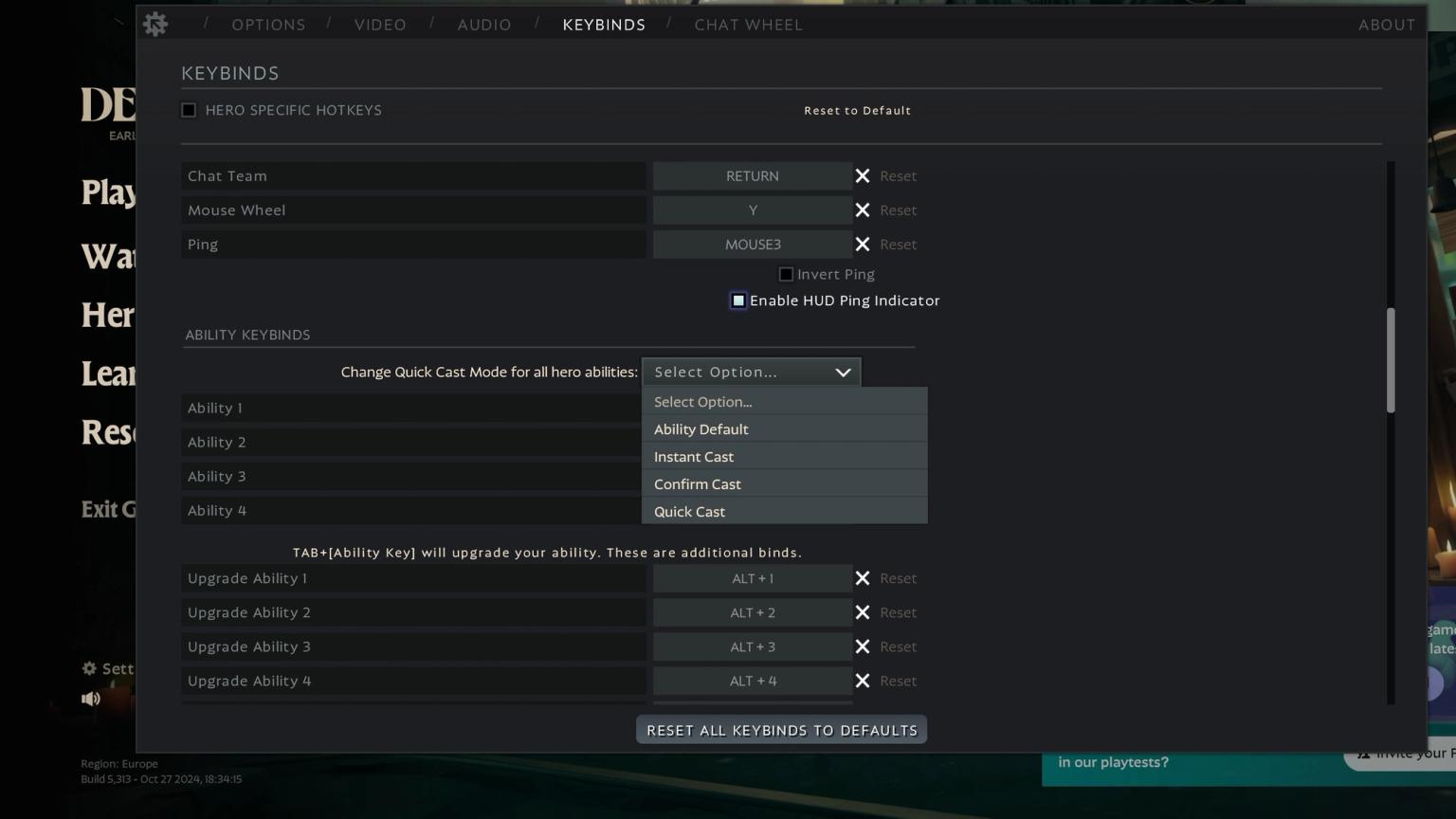
Task: Choose Quick Cast from the dropdown list
Action: (689, 511)
